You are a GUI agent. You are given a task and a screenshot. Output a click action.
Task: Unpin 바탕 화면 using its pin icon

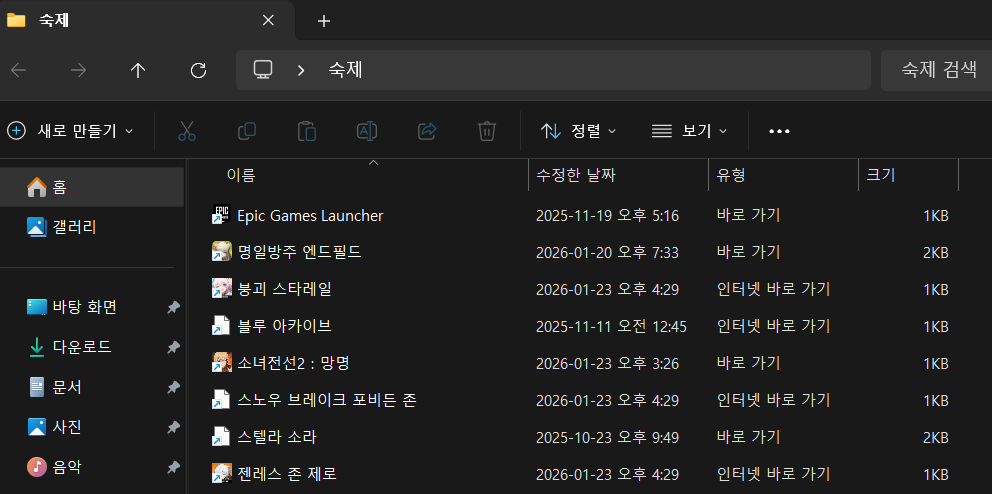point(173,307)
